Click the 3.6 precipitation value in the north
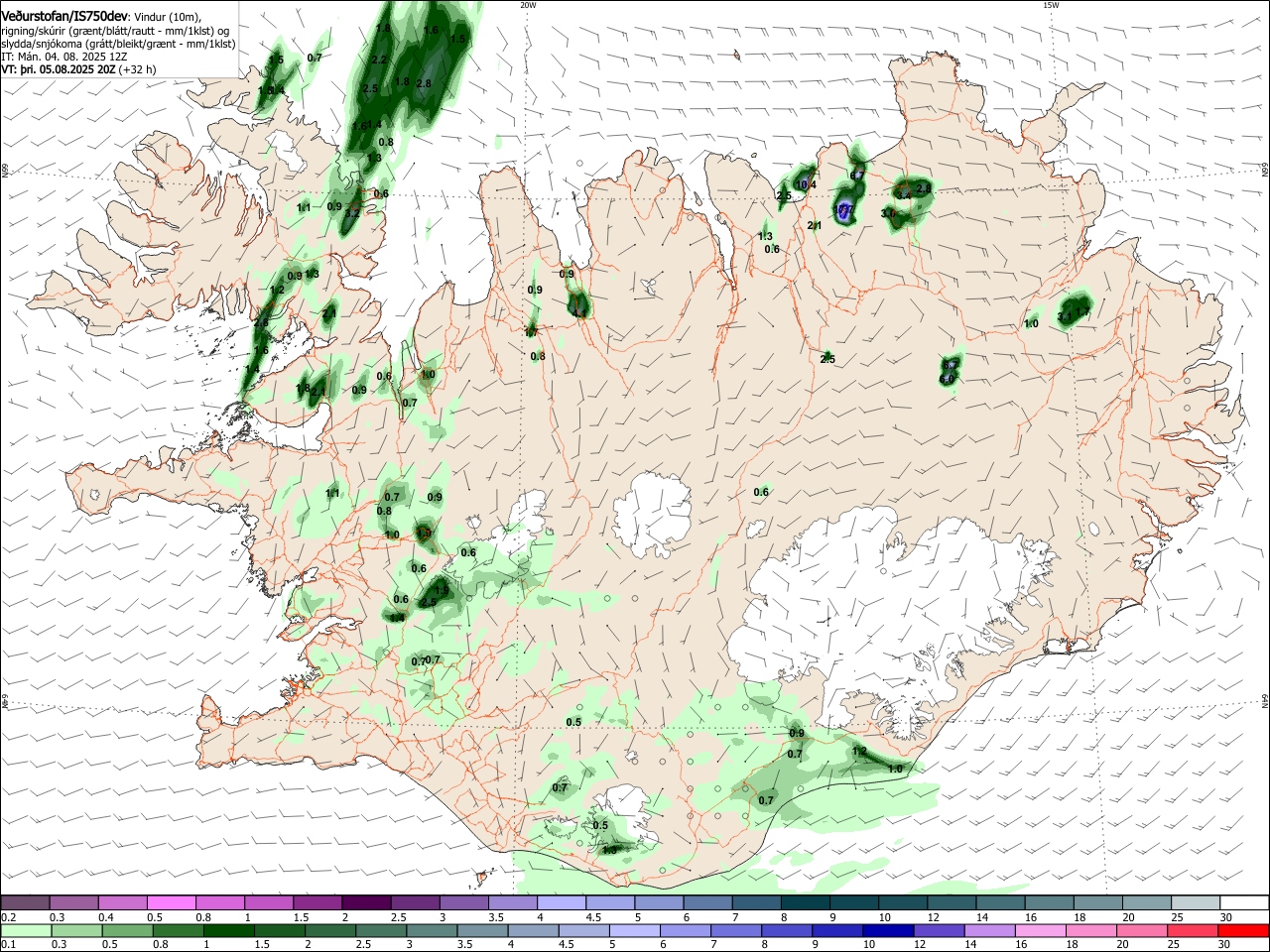Viewport: 1270px width, 952px height. [888, 213]
